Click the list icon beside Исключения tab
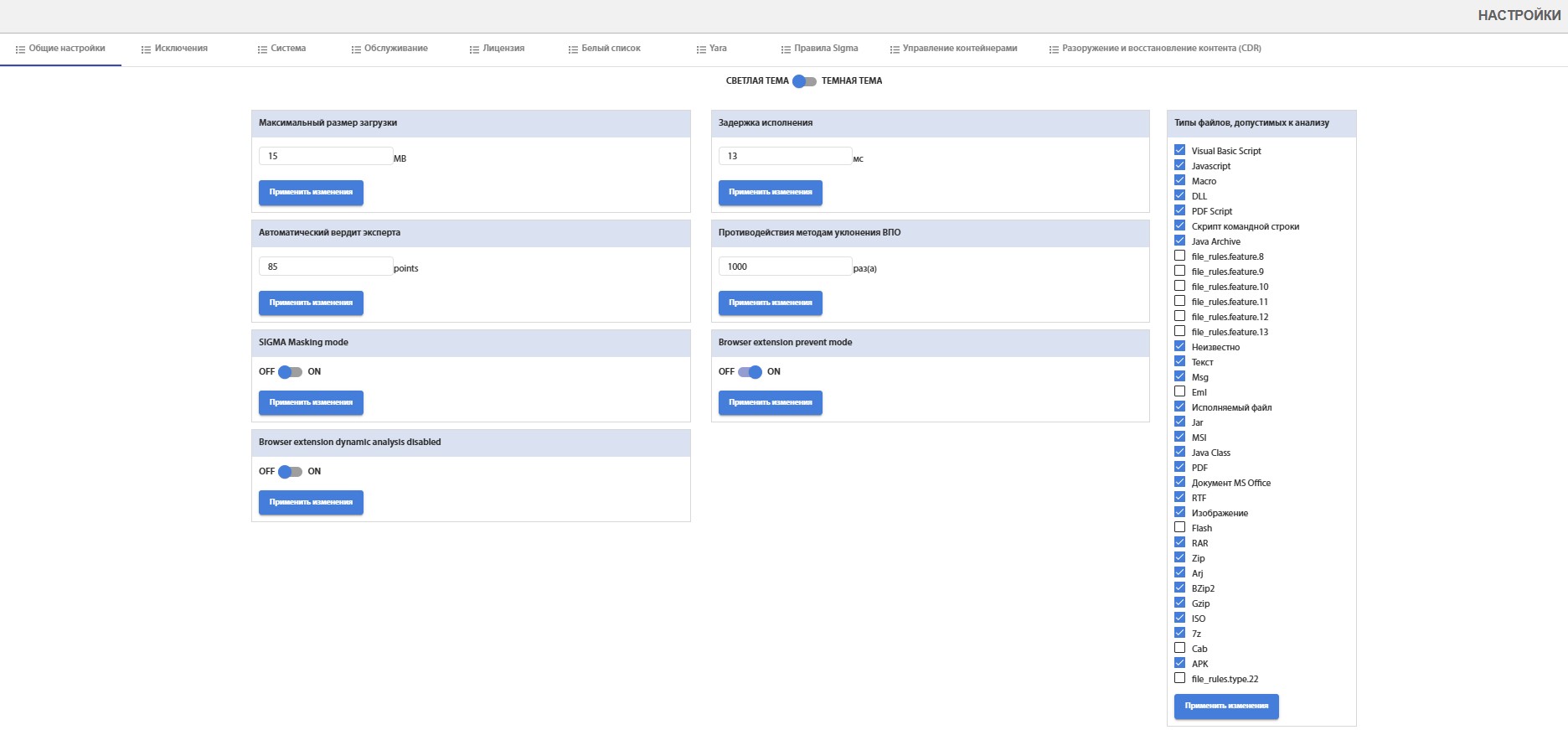Viewport: 1568px width, 730px height. point(146,49)
